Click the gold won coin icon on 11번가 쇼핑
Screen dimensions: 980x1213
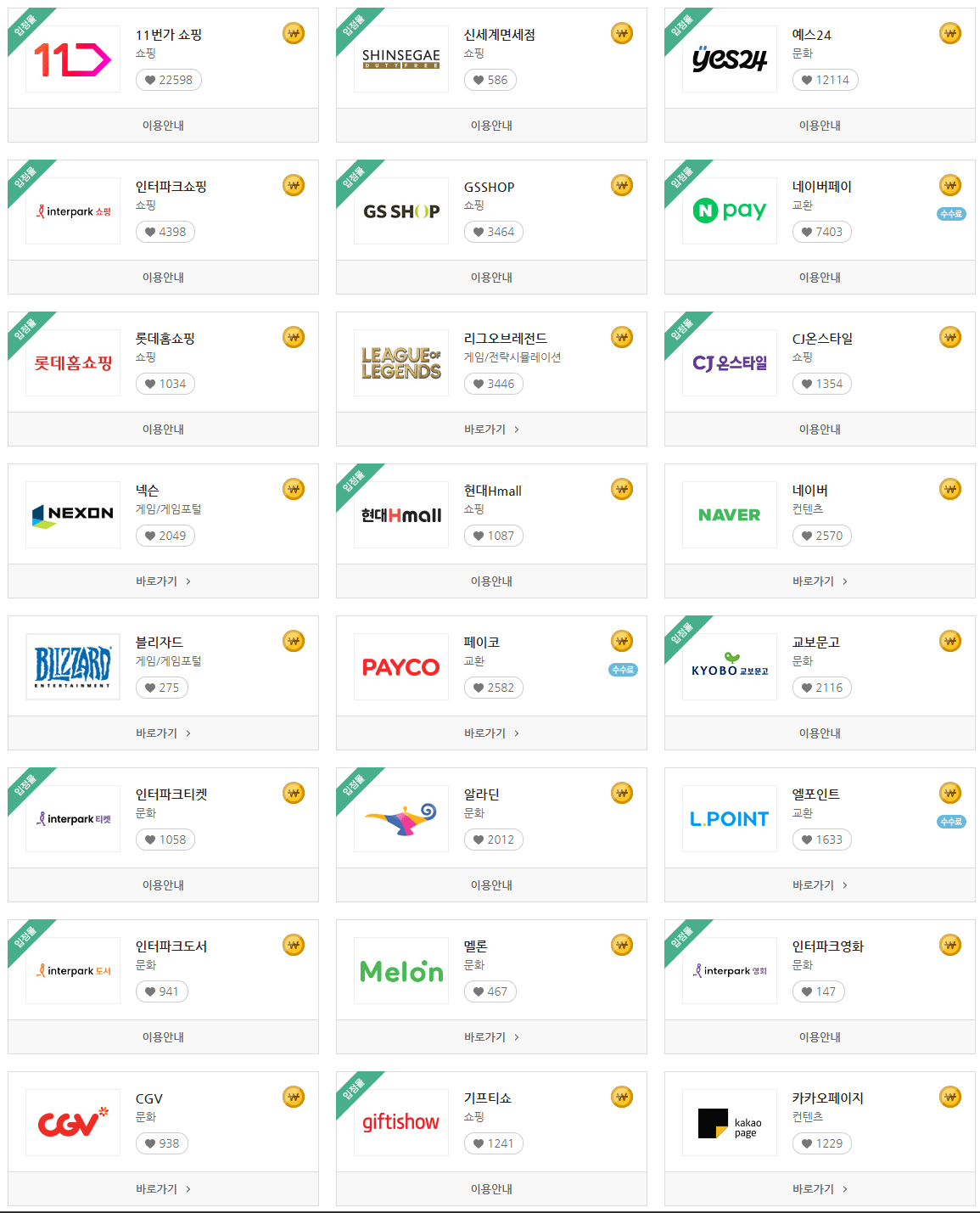pos(294,34)
